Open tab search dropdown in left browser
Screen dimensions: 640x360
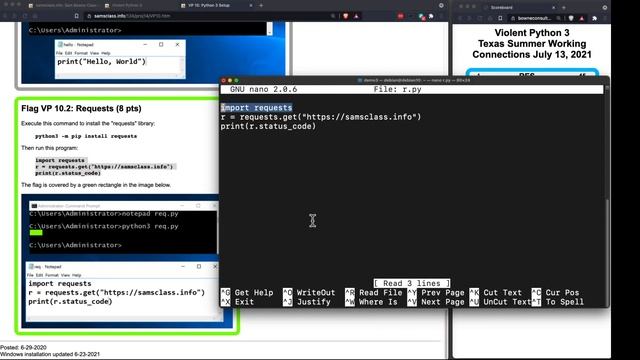pos(441,6)
